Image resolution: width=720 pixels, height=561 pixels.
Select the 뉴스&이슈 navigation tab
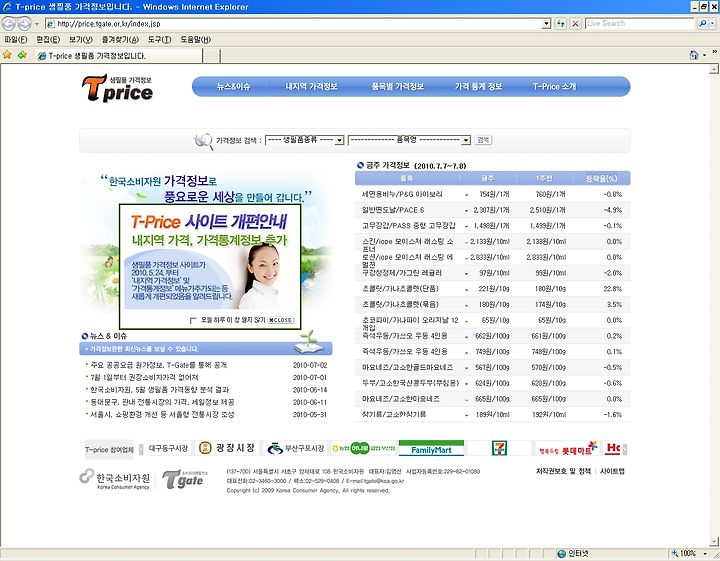click(233, 86)
